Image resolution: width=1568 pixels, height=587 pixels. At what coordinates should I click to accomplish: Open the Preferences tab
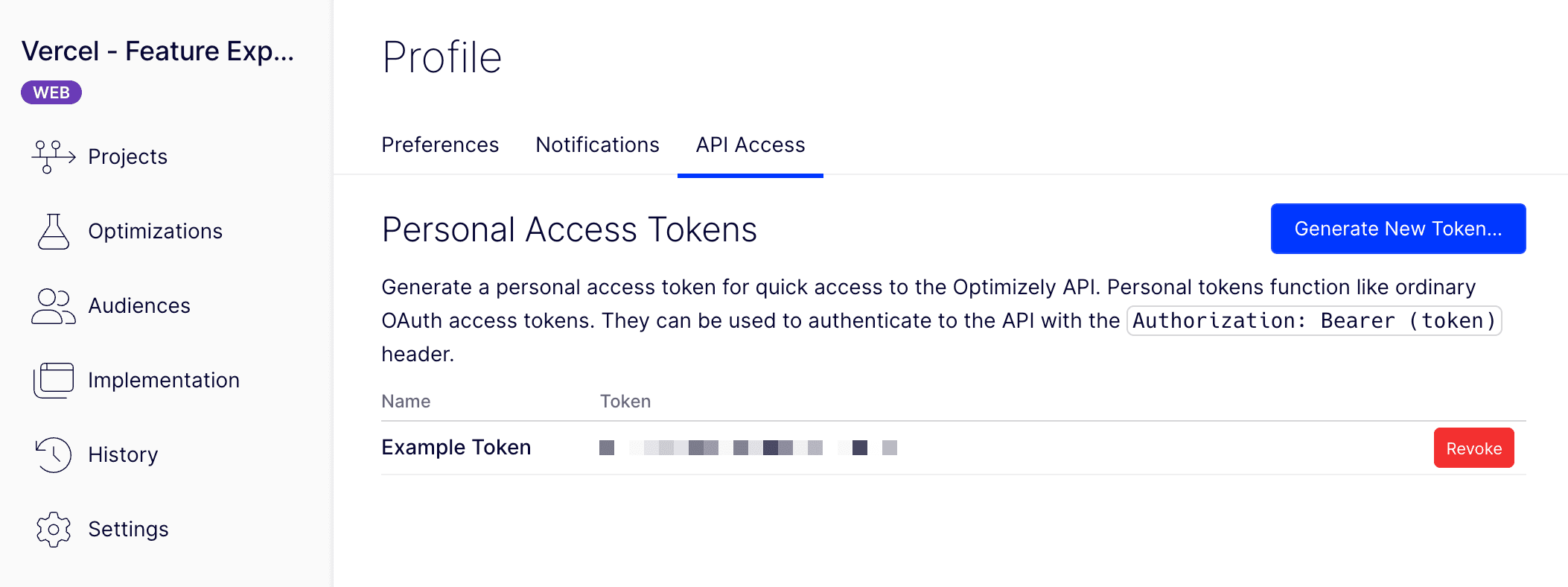[440, 145]
